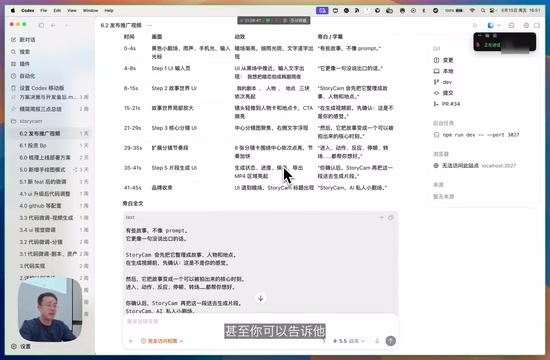The width and height of the screenshot is (550, 360).
Task: Send the message with the up-arrow button
Action: coord(390,341)
